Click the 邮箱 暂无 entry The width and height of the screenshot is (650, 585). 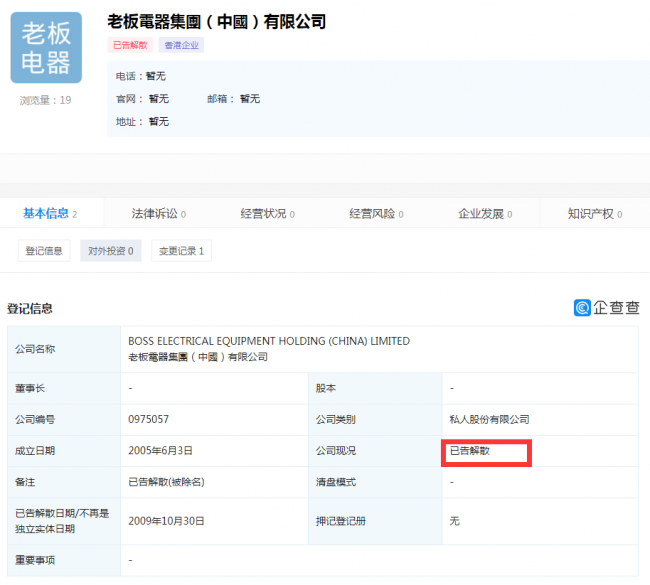pos(234,99)
